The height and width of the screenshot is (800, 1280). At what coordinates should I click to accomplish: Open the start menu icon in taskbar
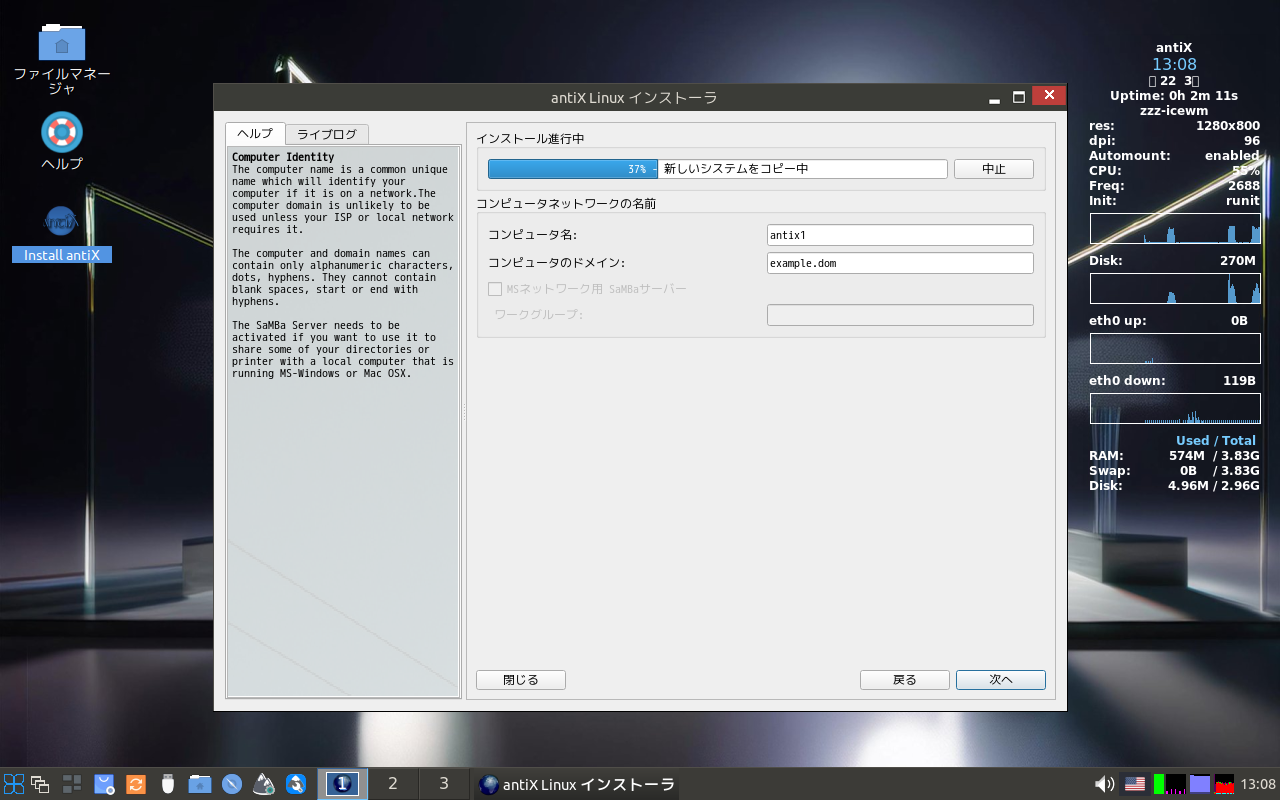tap(14, 784)
